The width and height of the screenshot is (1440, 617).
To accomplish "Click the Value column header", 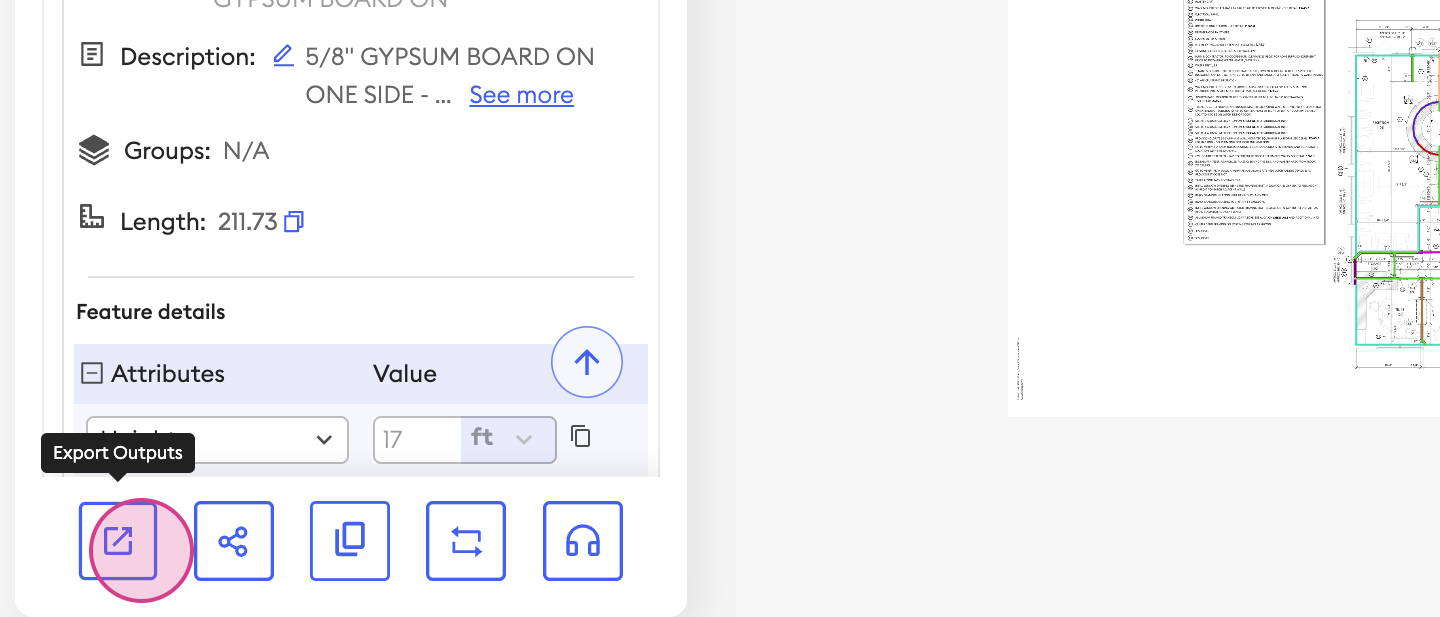I will (404, 374).
